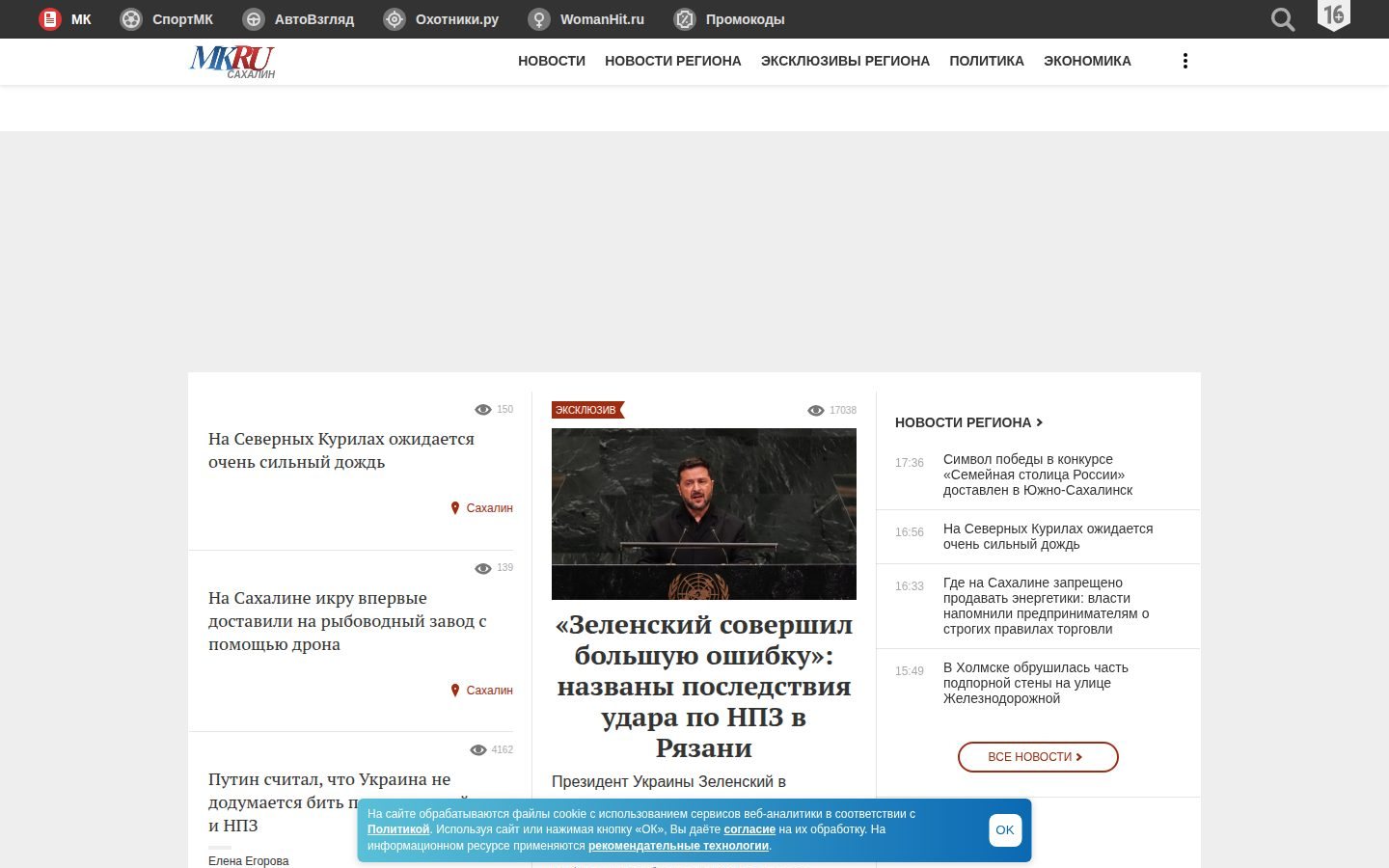
Task: Open the Зеленский НПЗ в Рязани headline
Action: (x=704, y=686)
